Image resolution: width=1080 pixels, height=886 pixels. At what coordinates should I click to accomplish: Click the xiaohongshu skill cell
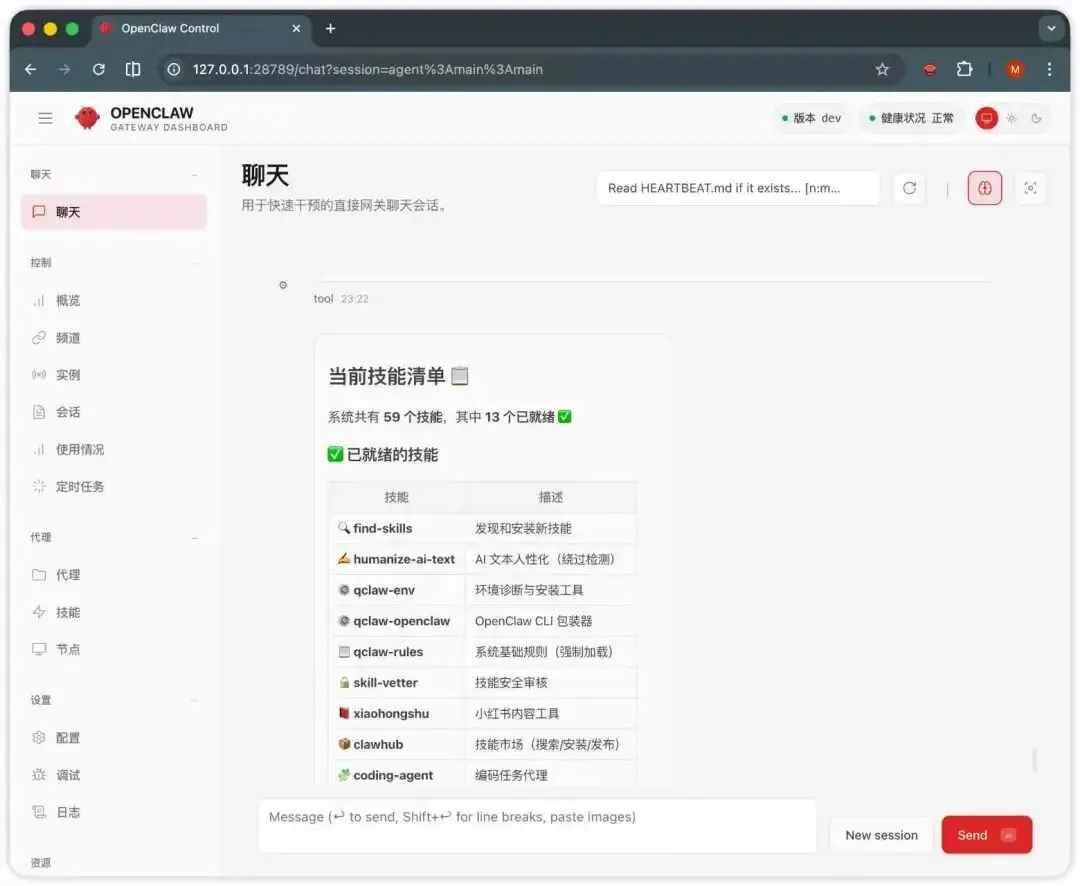[397, 714]
